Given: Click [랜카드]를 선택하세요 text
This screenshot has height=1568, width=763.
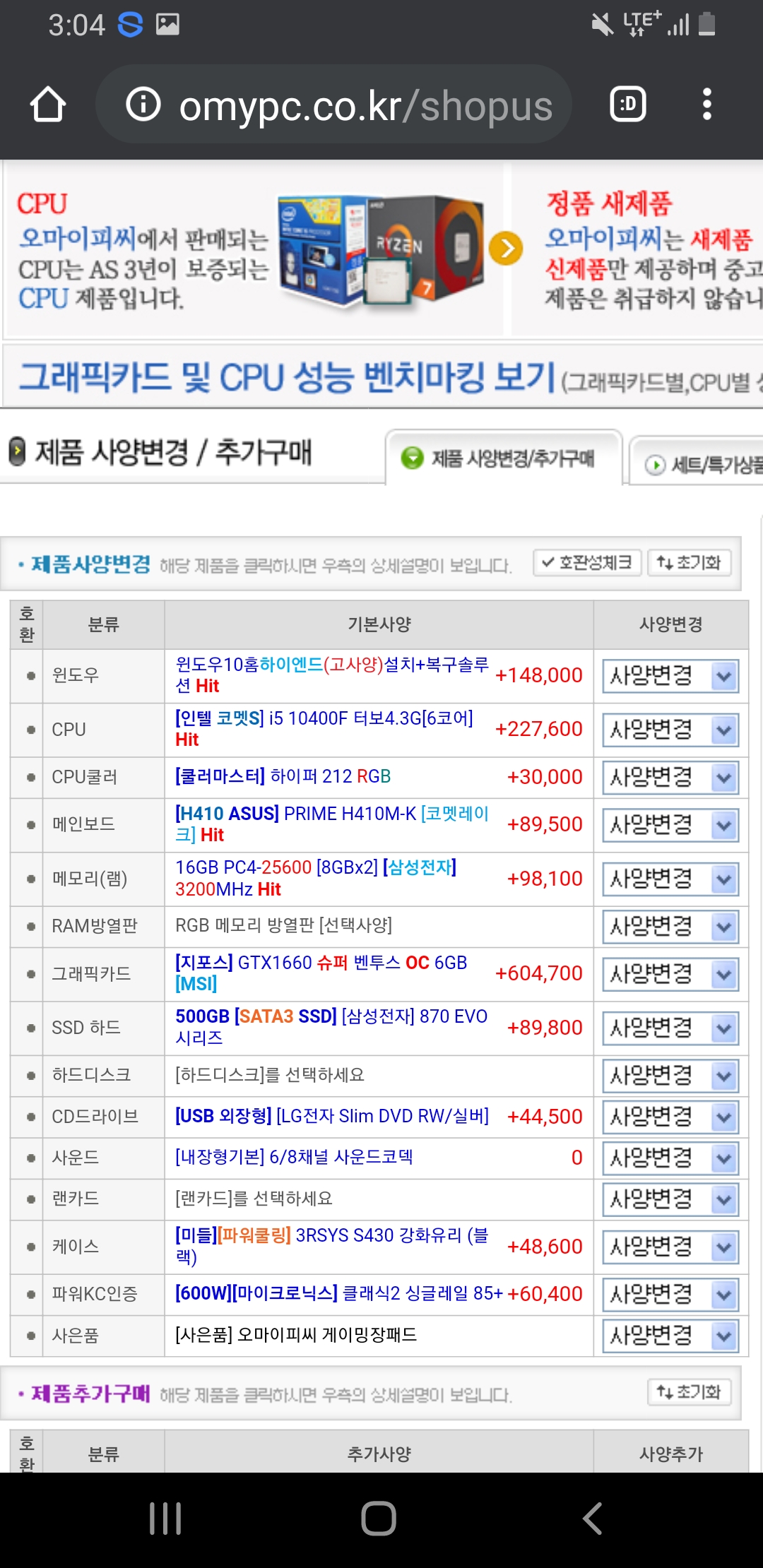Looking at the screenshot, I should 254,1199.
